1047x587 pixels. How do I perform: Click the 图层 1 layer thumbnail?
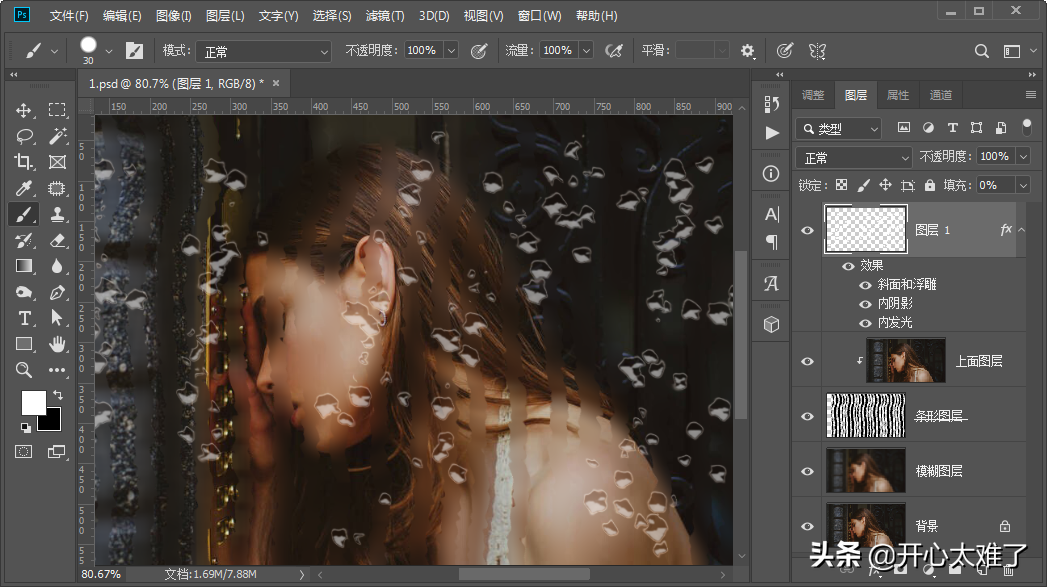[x=866, y=230]
